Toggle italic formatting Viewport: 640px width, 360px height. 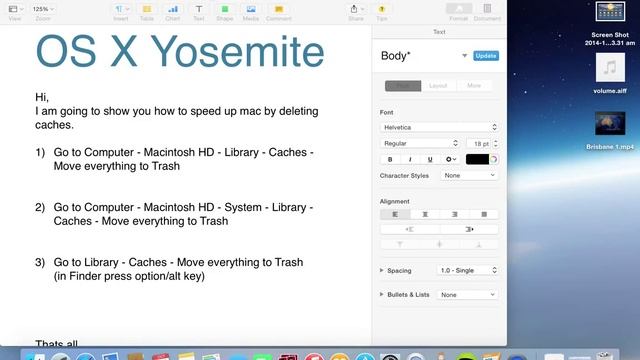[x=410, y=159]
